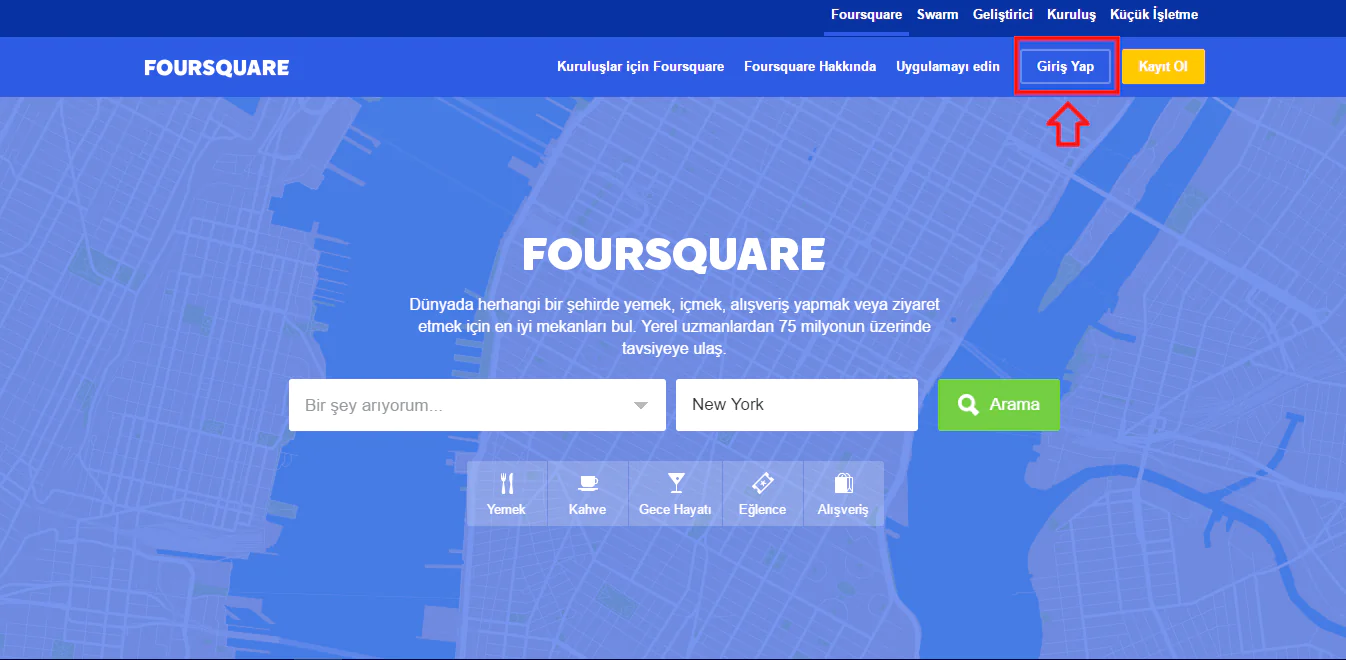Open the Gece Hayatı cocktail category

pyautogui.click(x=675, y=493)
